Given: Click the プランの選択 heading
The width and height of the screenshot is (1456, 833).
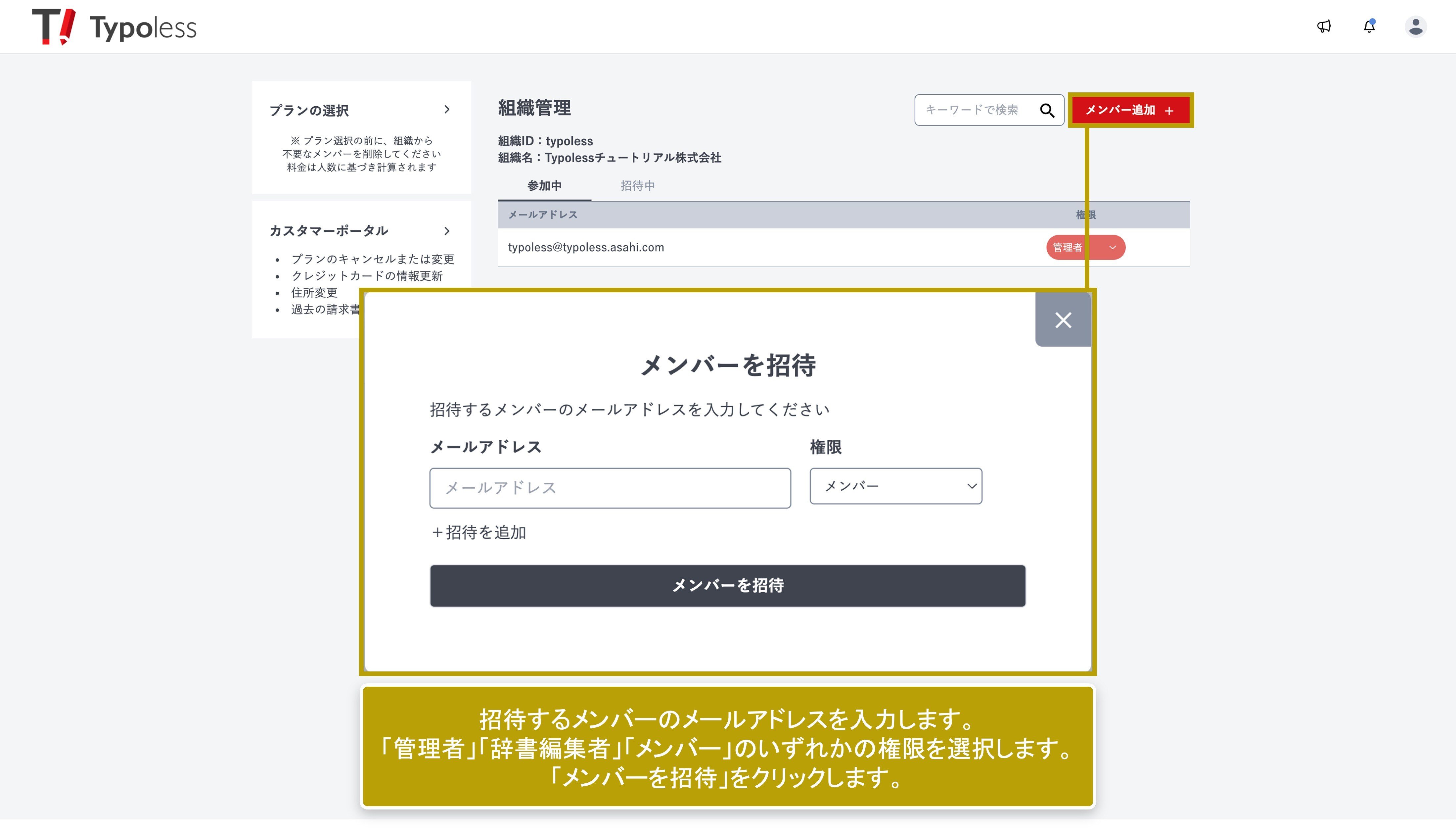Looking at the screenshot, I should (309, 111).
